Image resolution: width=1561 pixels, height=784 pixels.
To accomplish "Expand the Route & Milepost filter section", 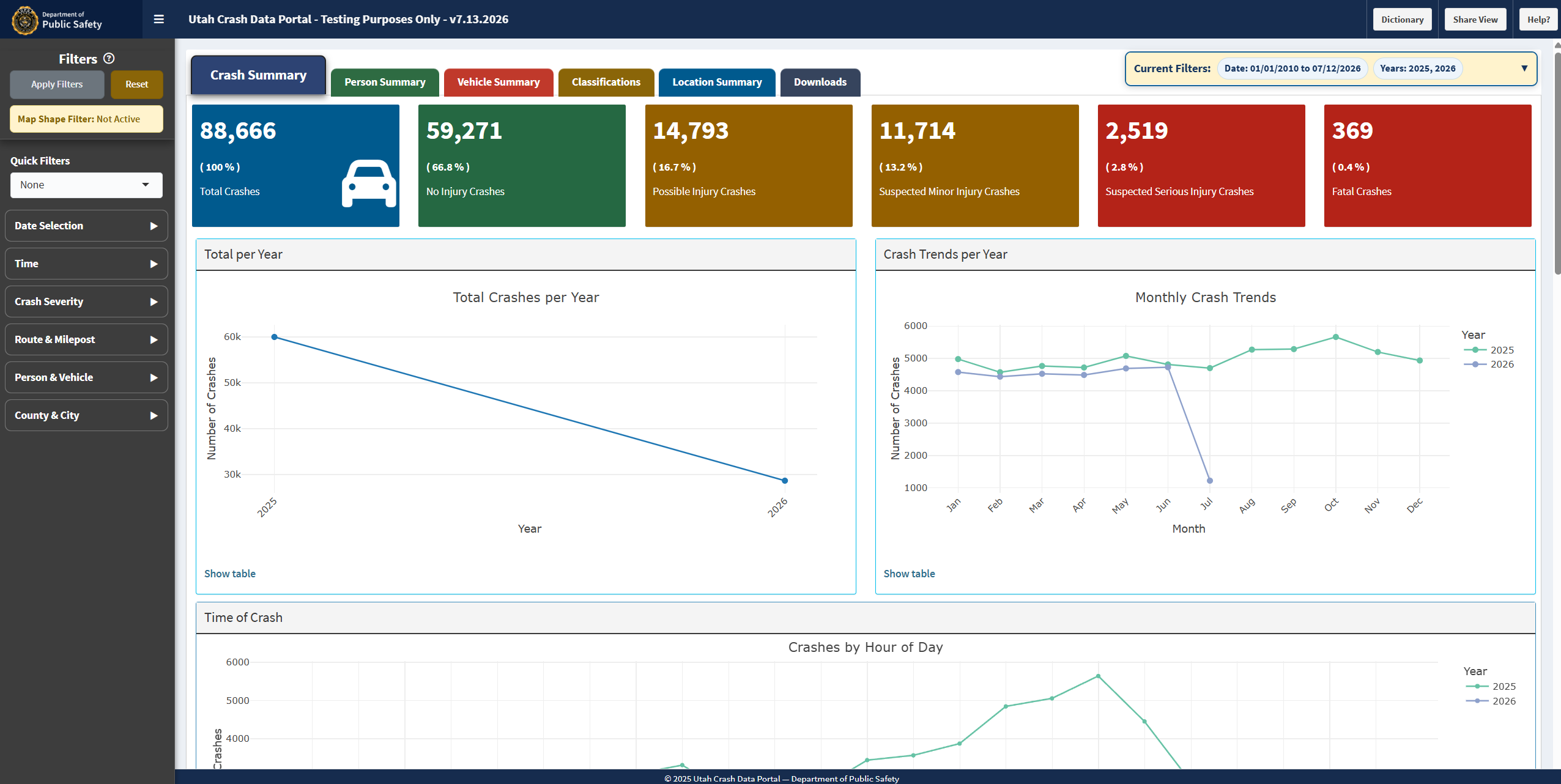I will (x=86, y=339).
